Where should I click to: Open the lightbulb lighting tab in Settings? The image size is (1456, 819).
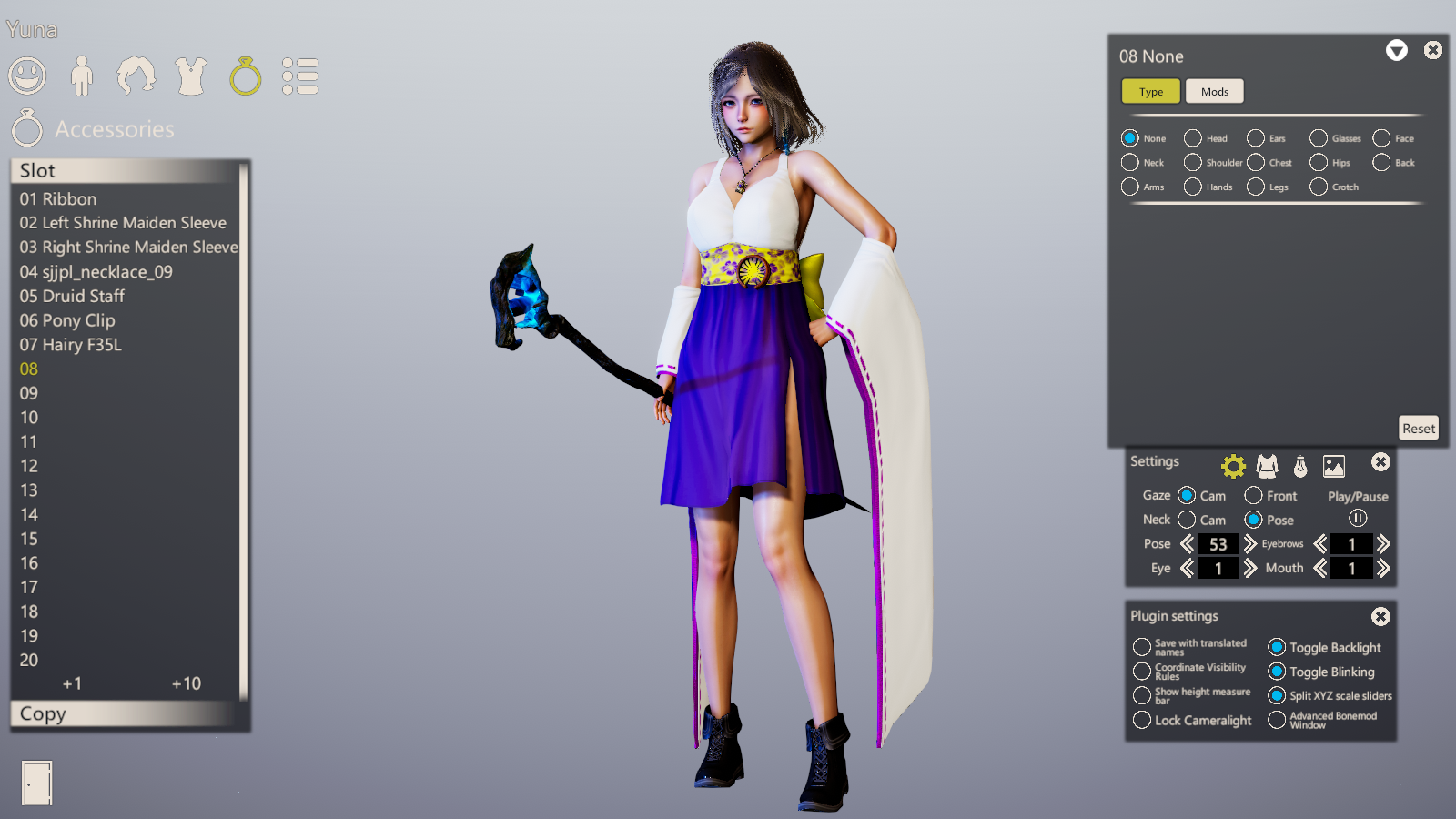1300,467
